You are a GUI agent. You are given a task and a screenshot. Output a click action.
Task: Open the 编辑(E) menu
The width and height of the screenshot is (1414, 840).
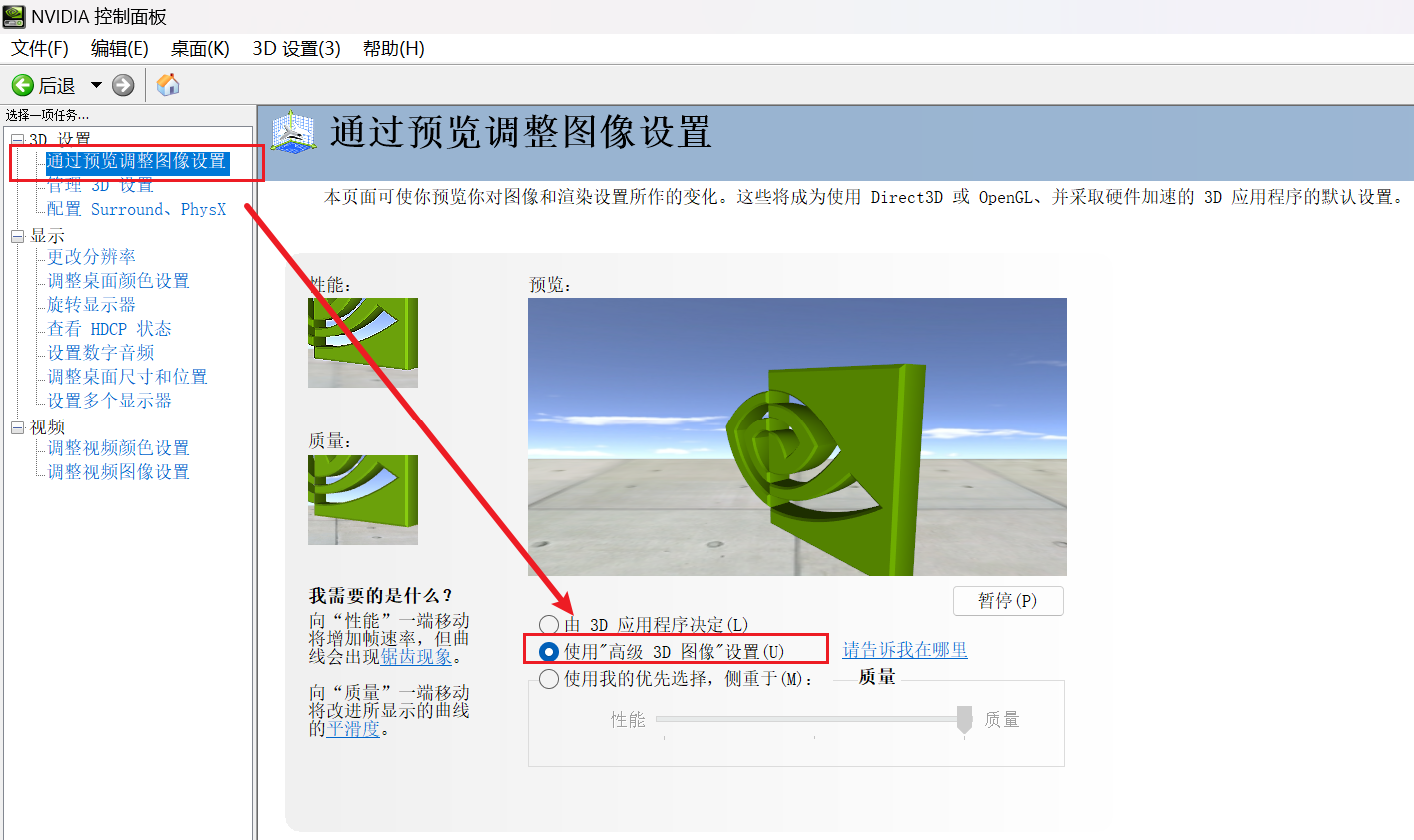[119, 48]
